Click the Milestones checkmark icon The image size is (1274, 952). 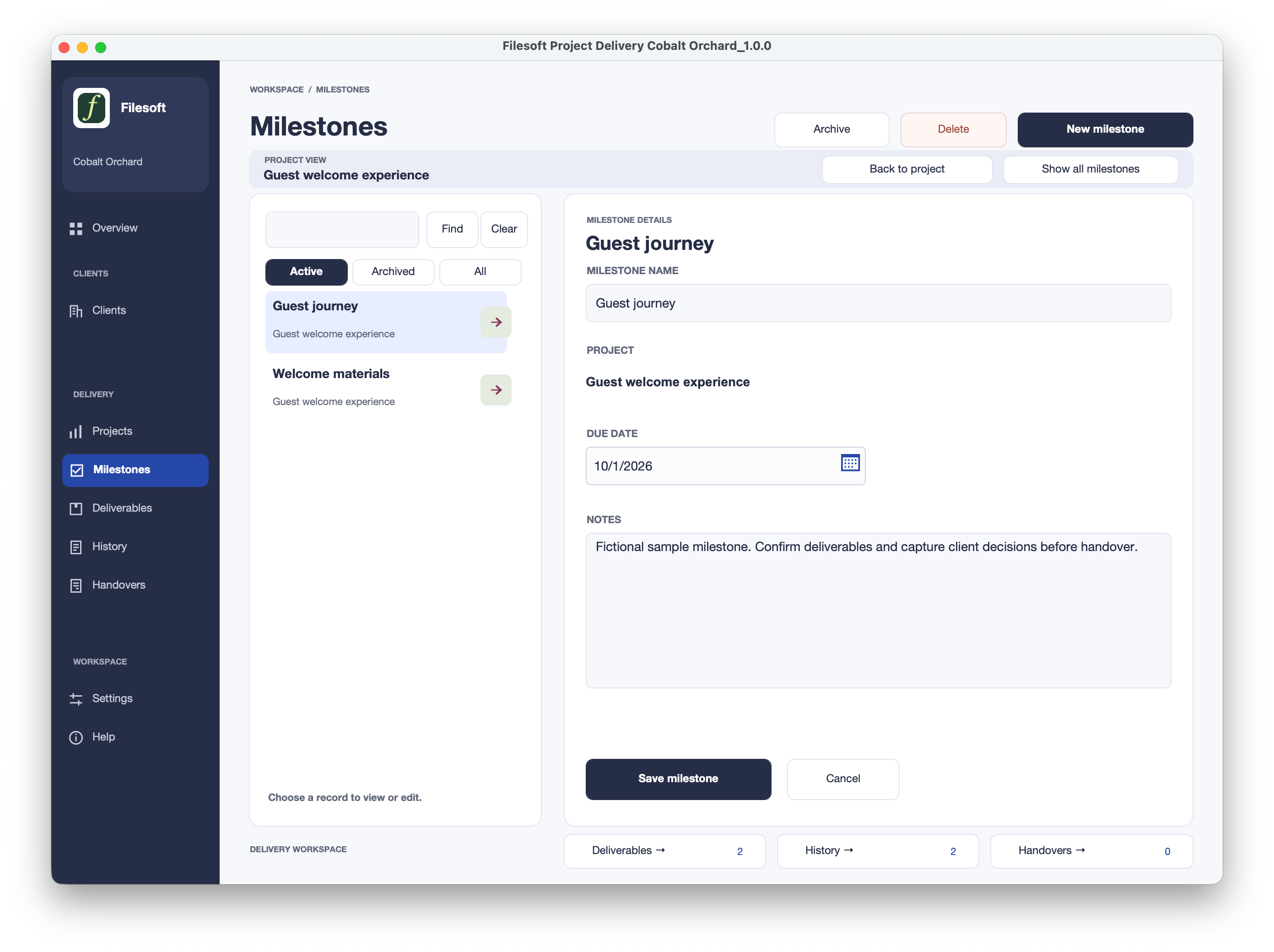coord(76,471)
